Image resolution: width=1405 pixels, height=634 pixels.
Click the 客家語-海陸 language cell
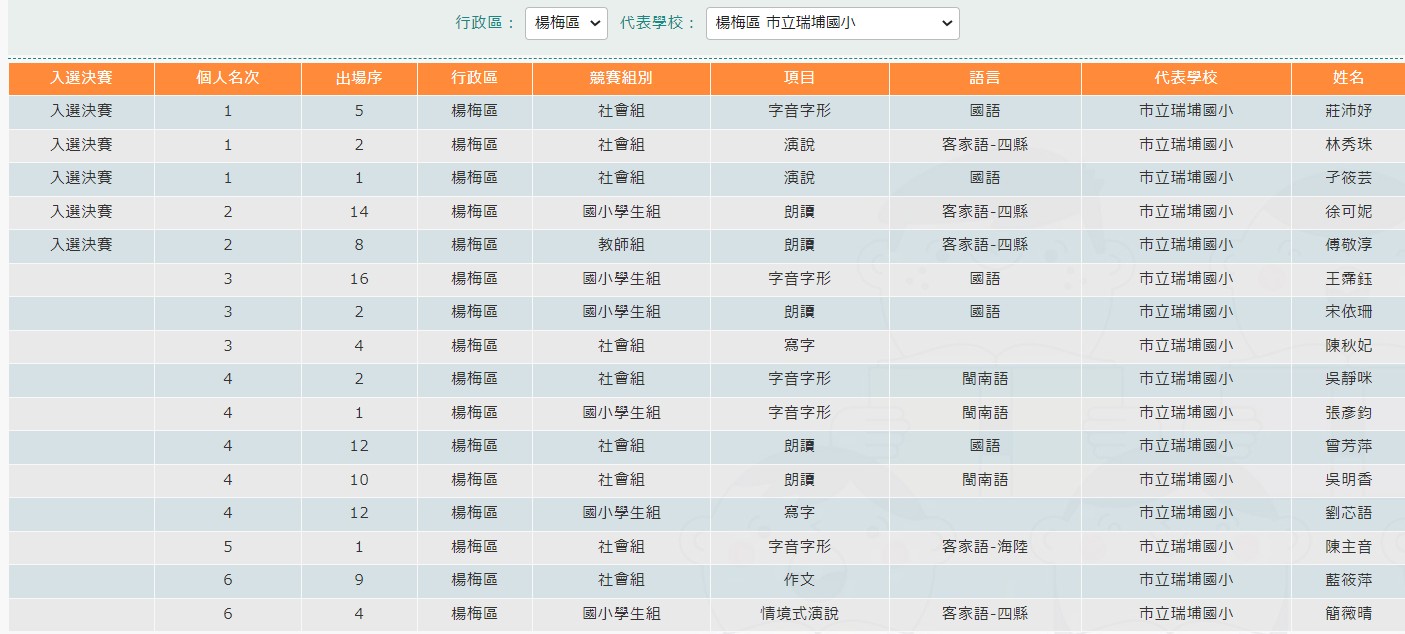coord(985,547)
